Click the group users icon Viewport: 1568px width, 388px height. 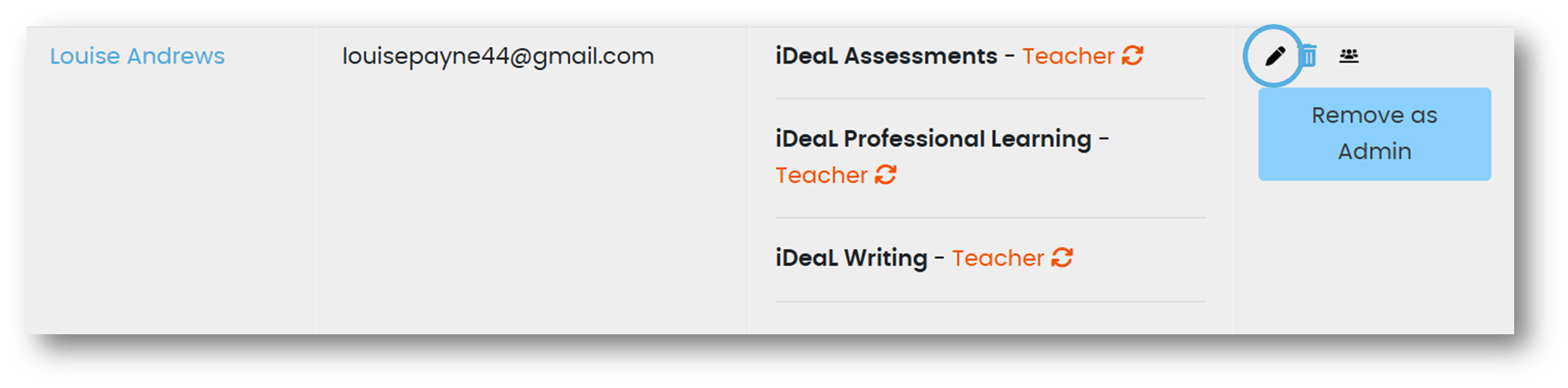pos(1349,55)
